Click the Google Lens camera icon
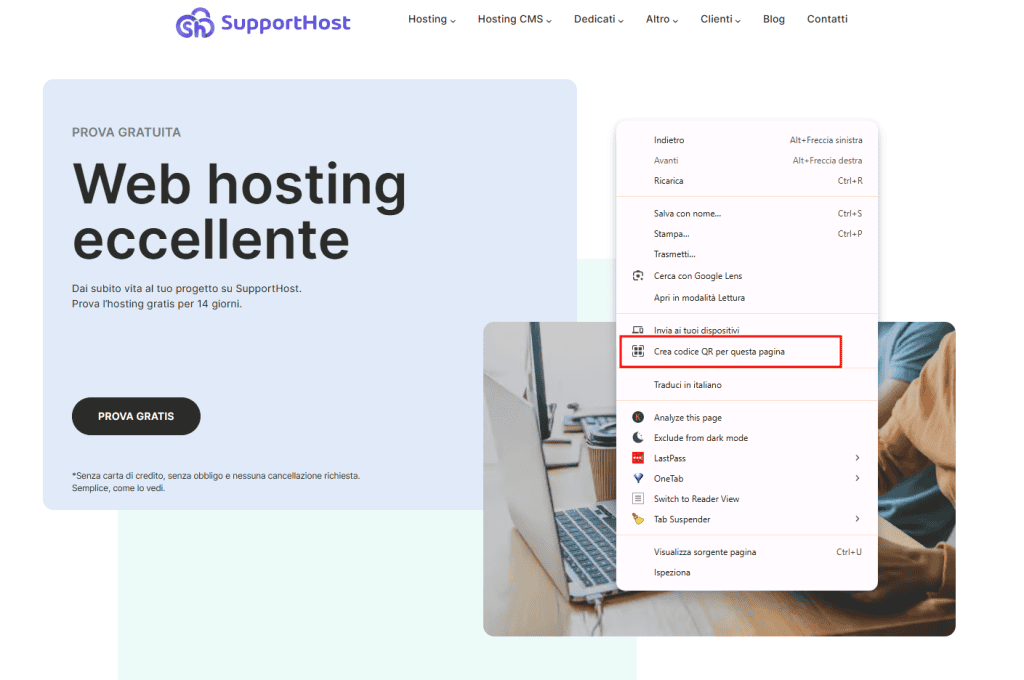This screenshot has width=1024, height=680. [x=639, y=275]
